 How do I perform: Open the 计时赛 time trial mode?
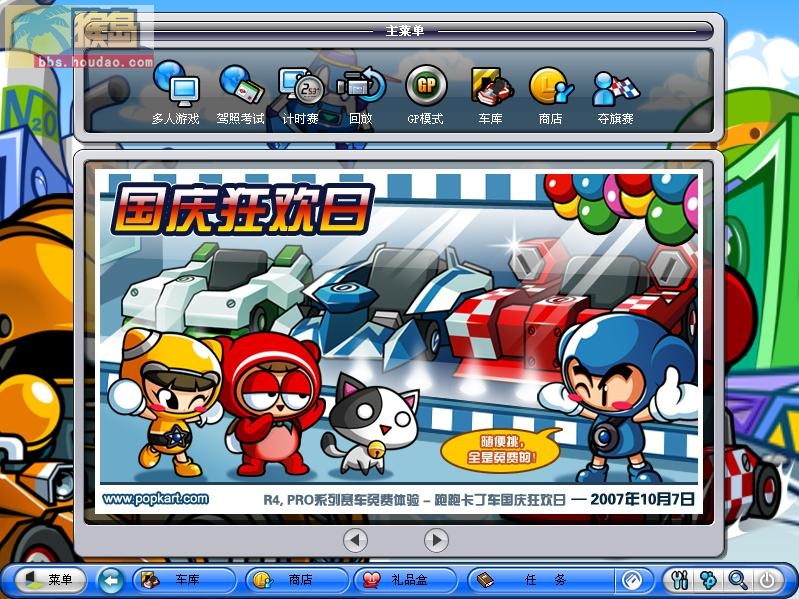tap(301, 95)
